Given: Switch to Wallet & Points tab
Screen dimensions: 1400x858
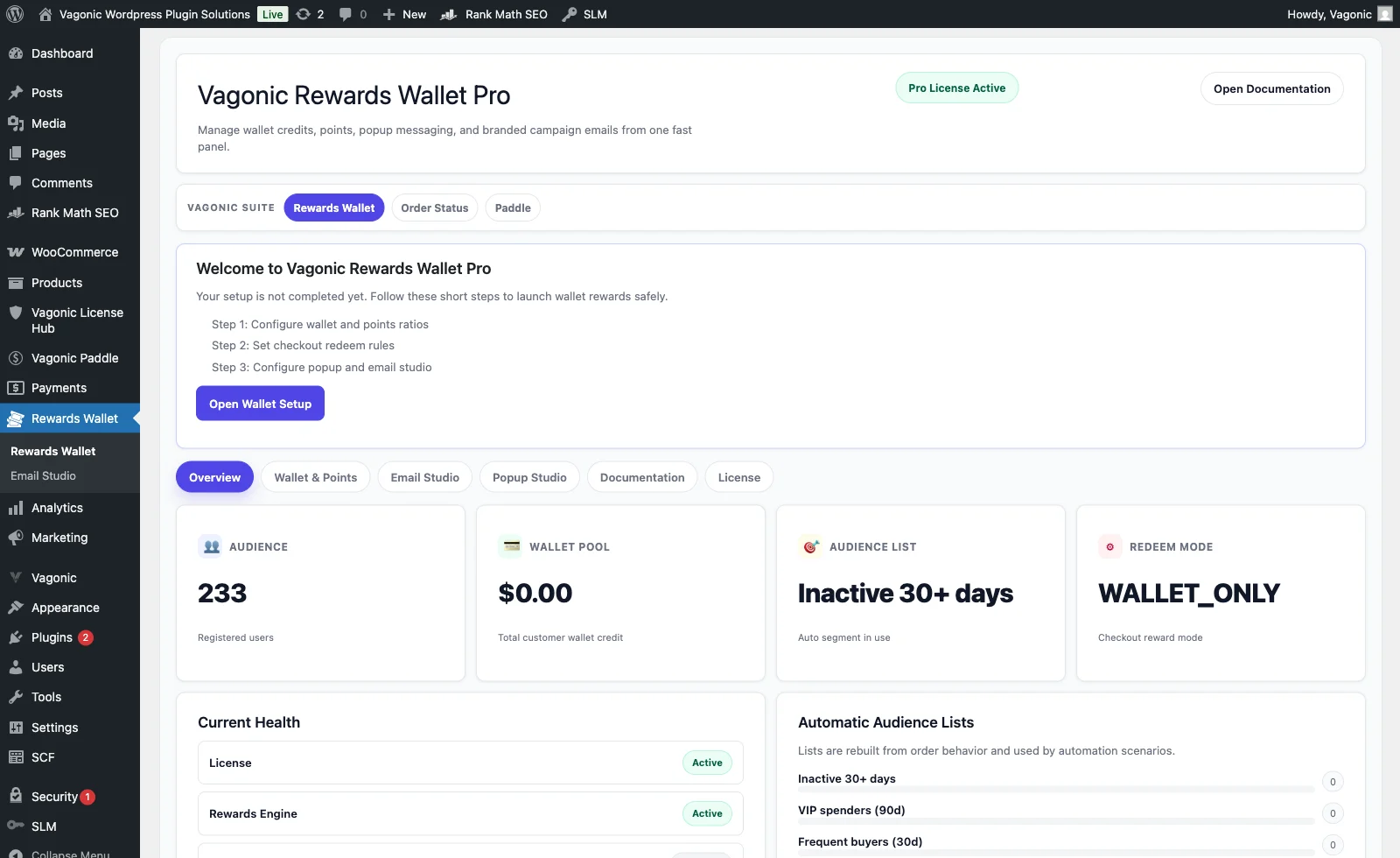Looking at the screenshot, I should (x=316, y=477).
